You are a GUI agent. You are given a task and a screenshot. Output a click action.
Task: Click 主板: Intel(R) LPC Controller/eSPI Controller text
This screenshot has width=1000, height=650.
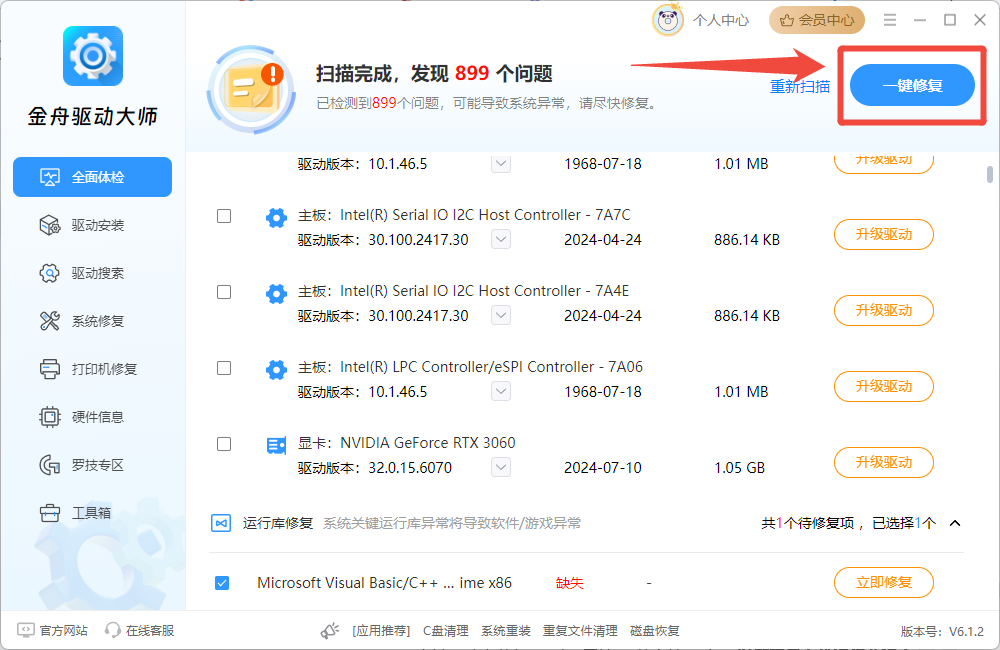pyautogui.click(x=470, y=367)
